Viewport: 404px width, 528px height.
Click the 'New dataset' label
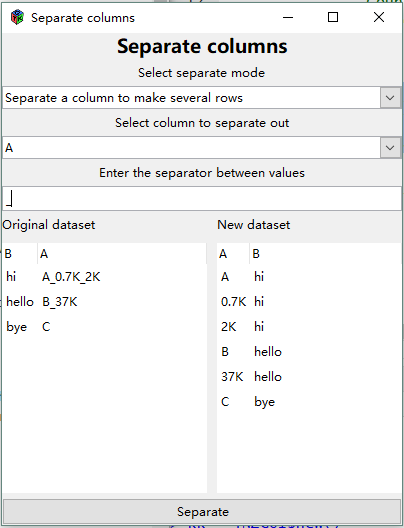(x=254, y=225)
